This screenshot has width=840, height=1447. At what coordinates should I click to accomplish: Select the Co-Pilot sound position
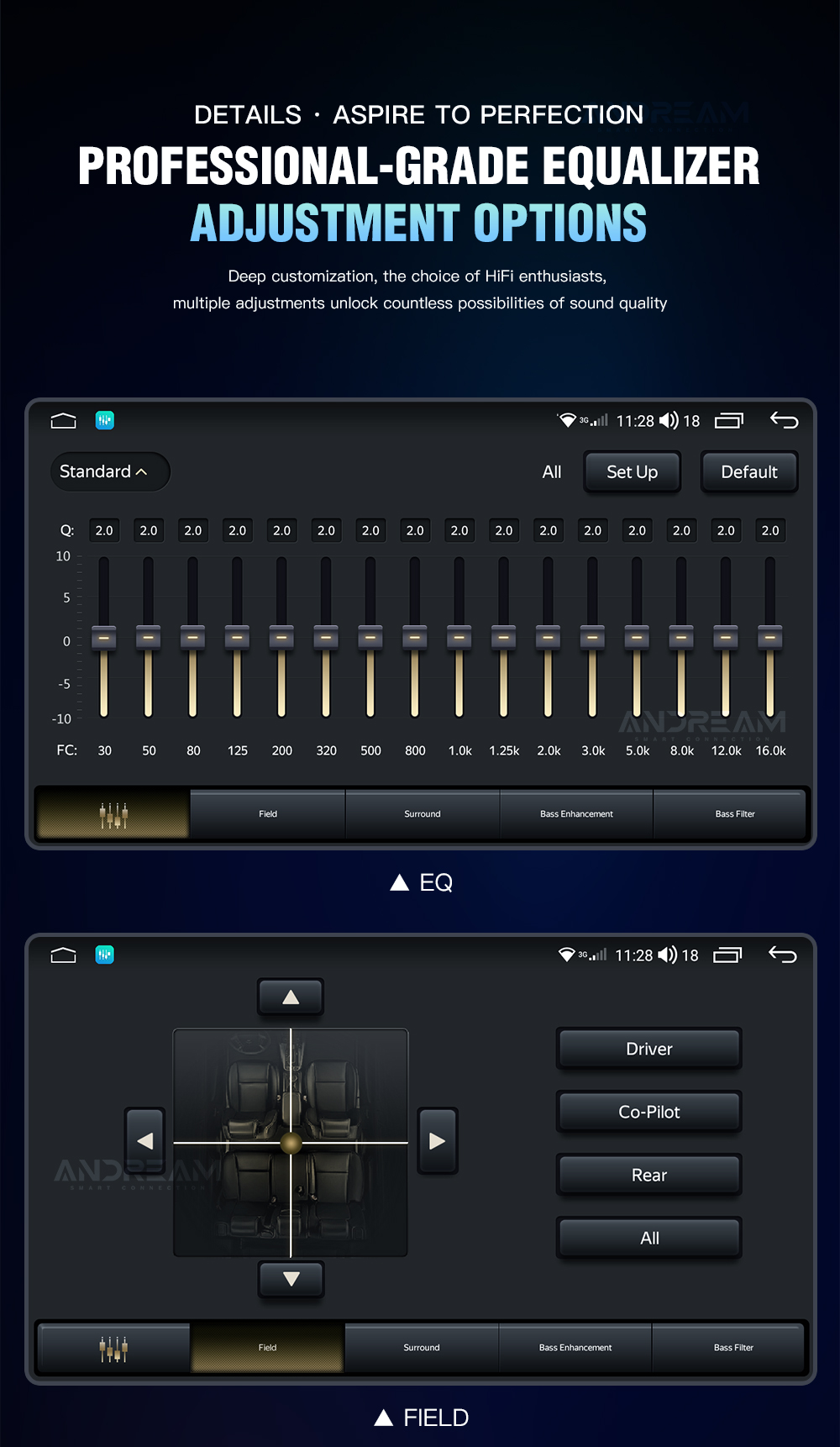[x=648, y=1112]
